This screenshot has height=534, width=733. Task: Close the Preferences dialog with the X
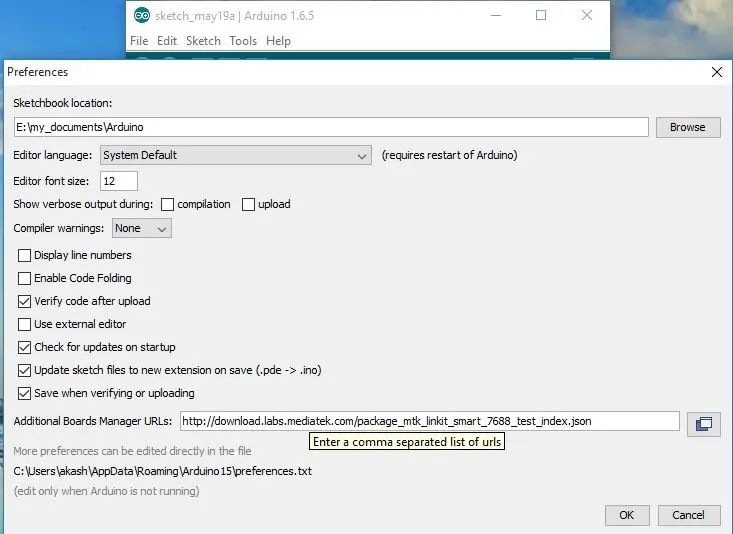coord(717,72)
